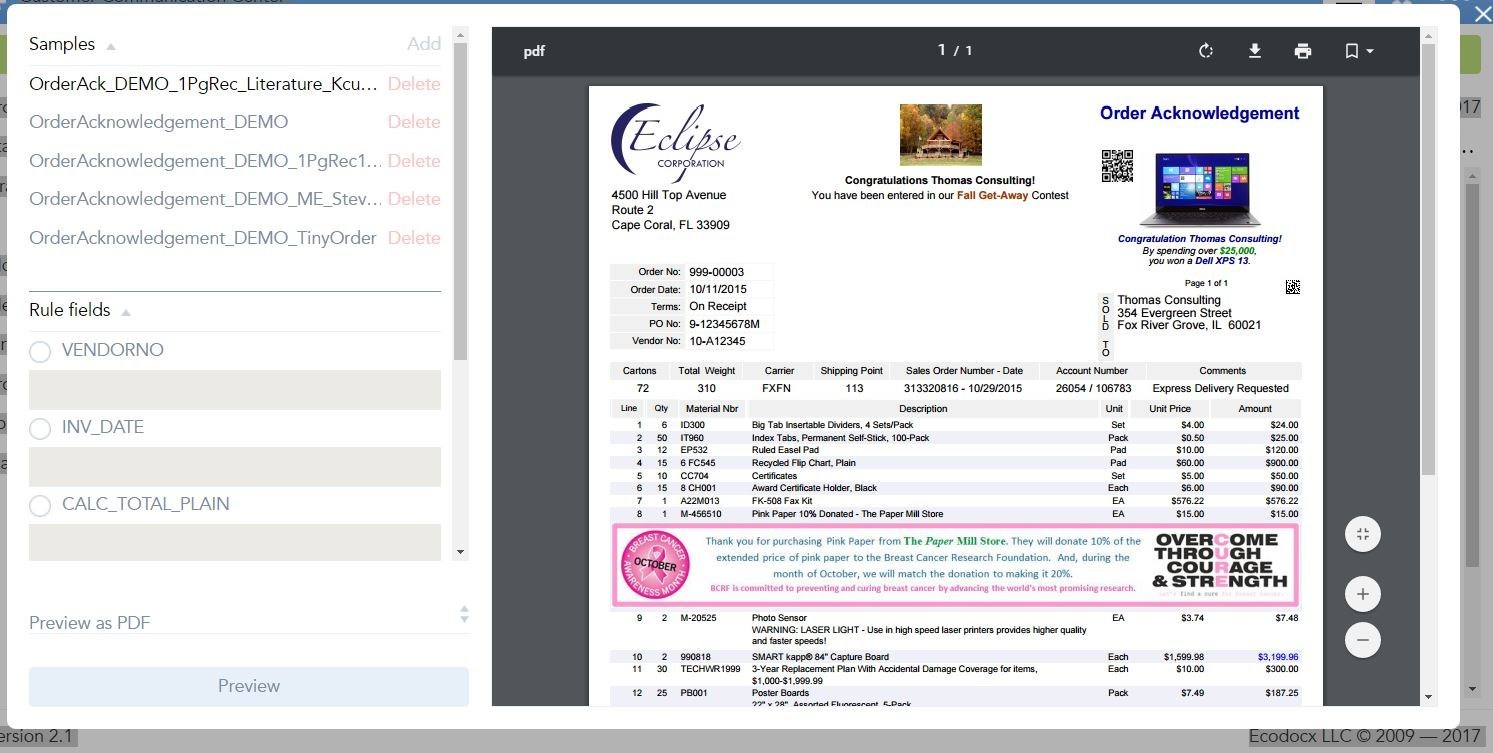Download the PDF file
Screen dimensions: 1493x753
[x=1254, y=51]
